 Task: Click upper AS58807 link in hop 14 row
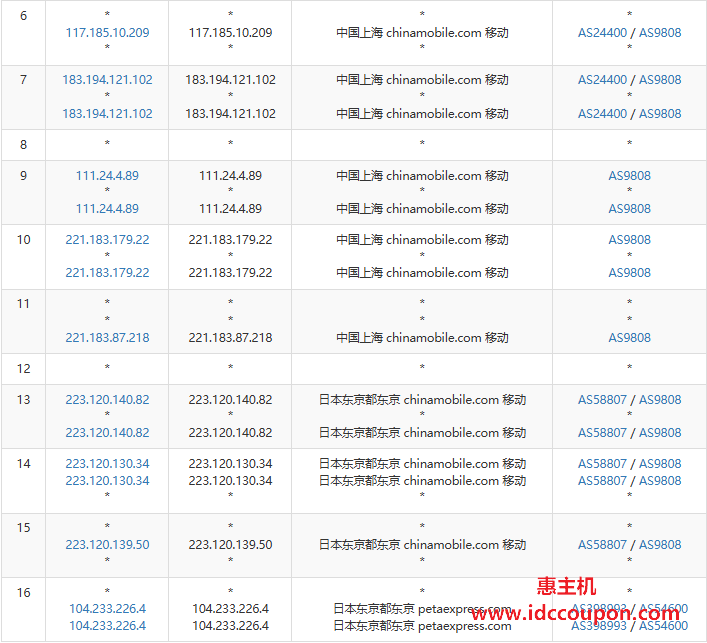pyautogui.click(x=602, y=464)
